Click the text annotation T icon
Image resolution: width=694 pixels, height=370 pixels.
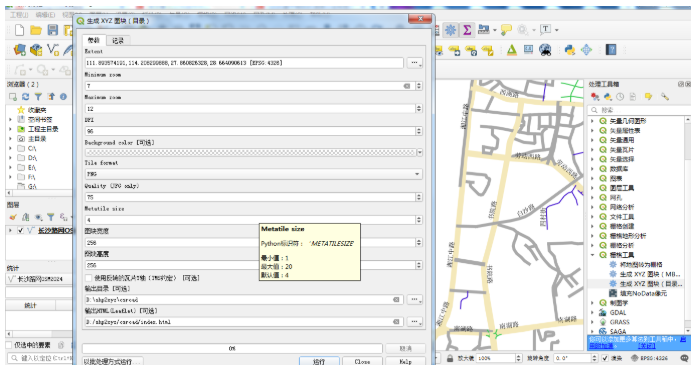546,29
